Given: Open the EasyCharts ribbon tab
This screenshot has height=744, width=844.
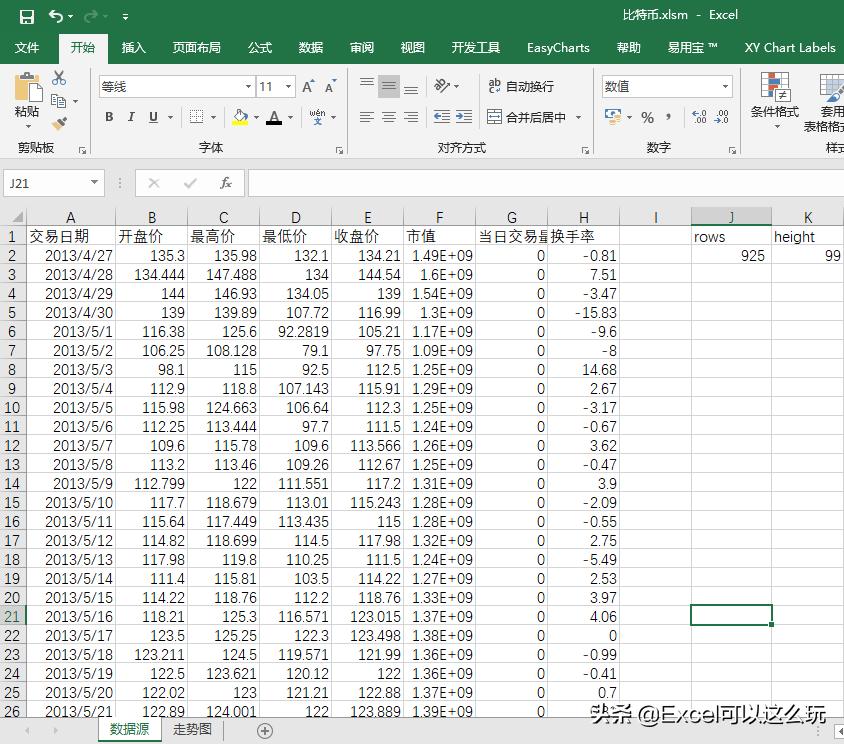Looking at the screenshot, I should coord(558,47).
